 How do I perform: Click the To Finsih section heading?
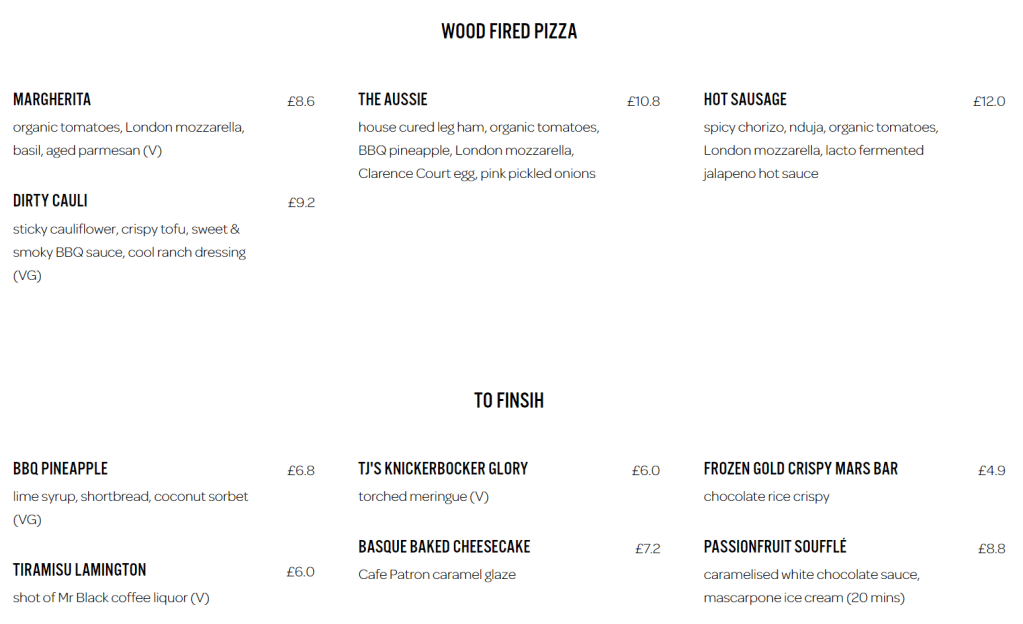tap(509, 401)
